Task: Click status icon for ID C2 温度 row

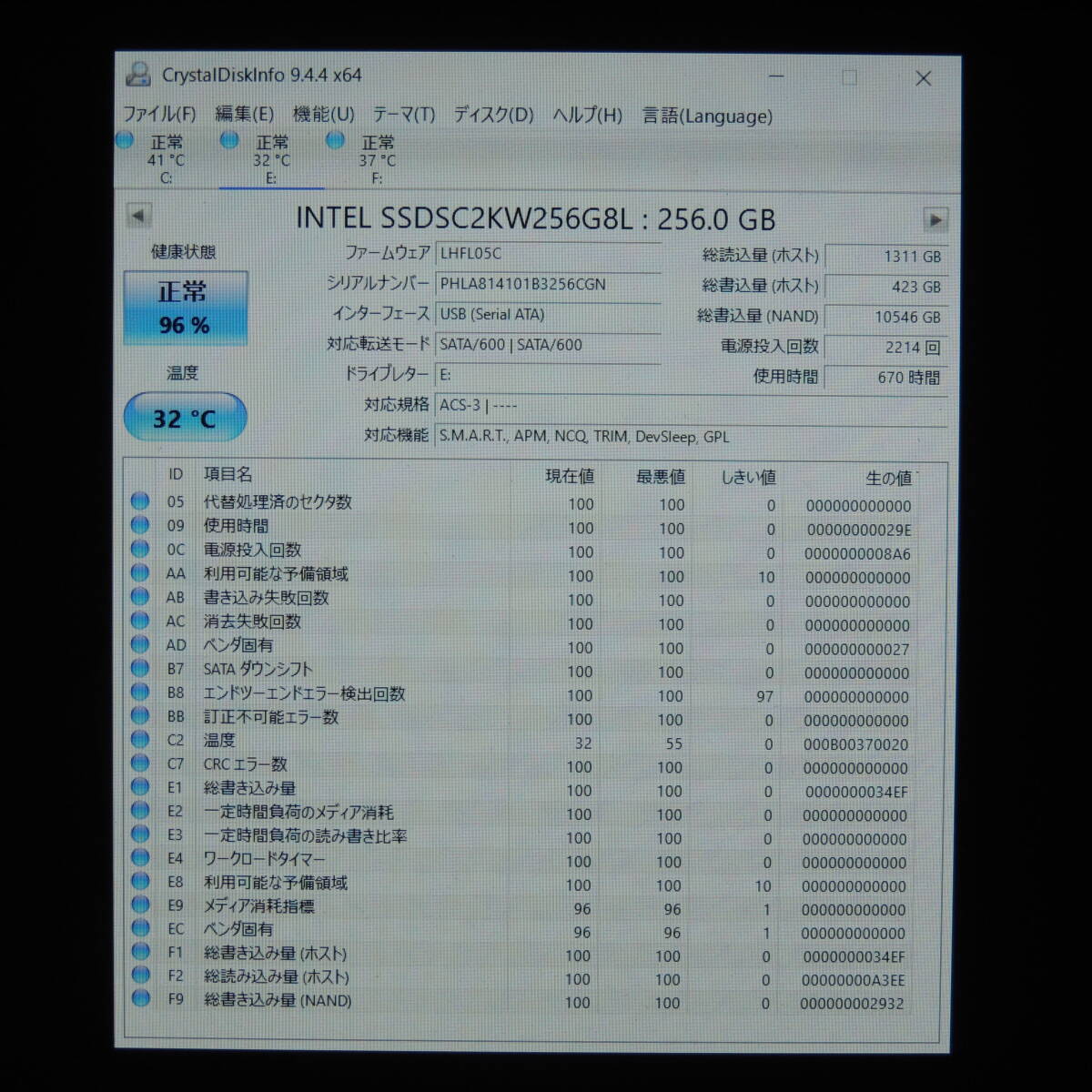Action: 139,739
